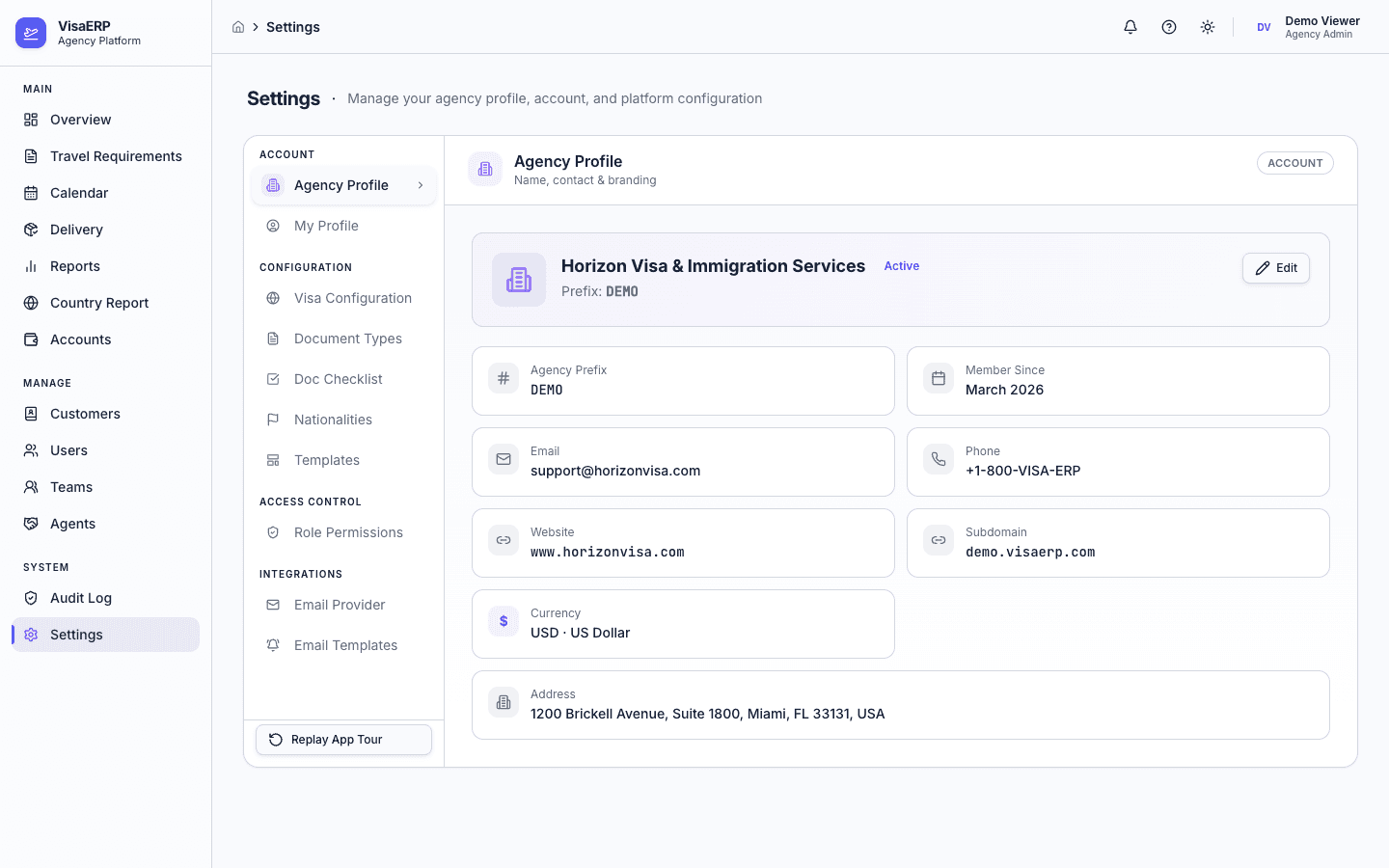This screenshot has height=868, width=1389.
Task: Select the Agents icon in the sidebar
Action: (30, 524)
